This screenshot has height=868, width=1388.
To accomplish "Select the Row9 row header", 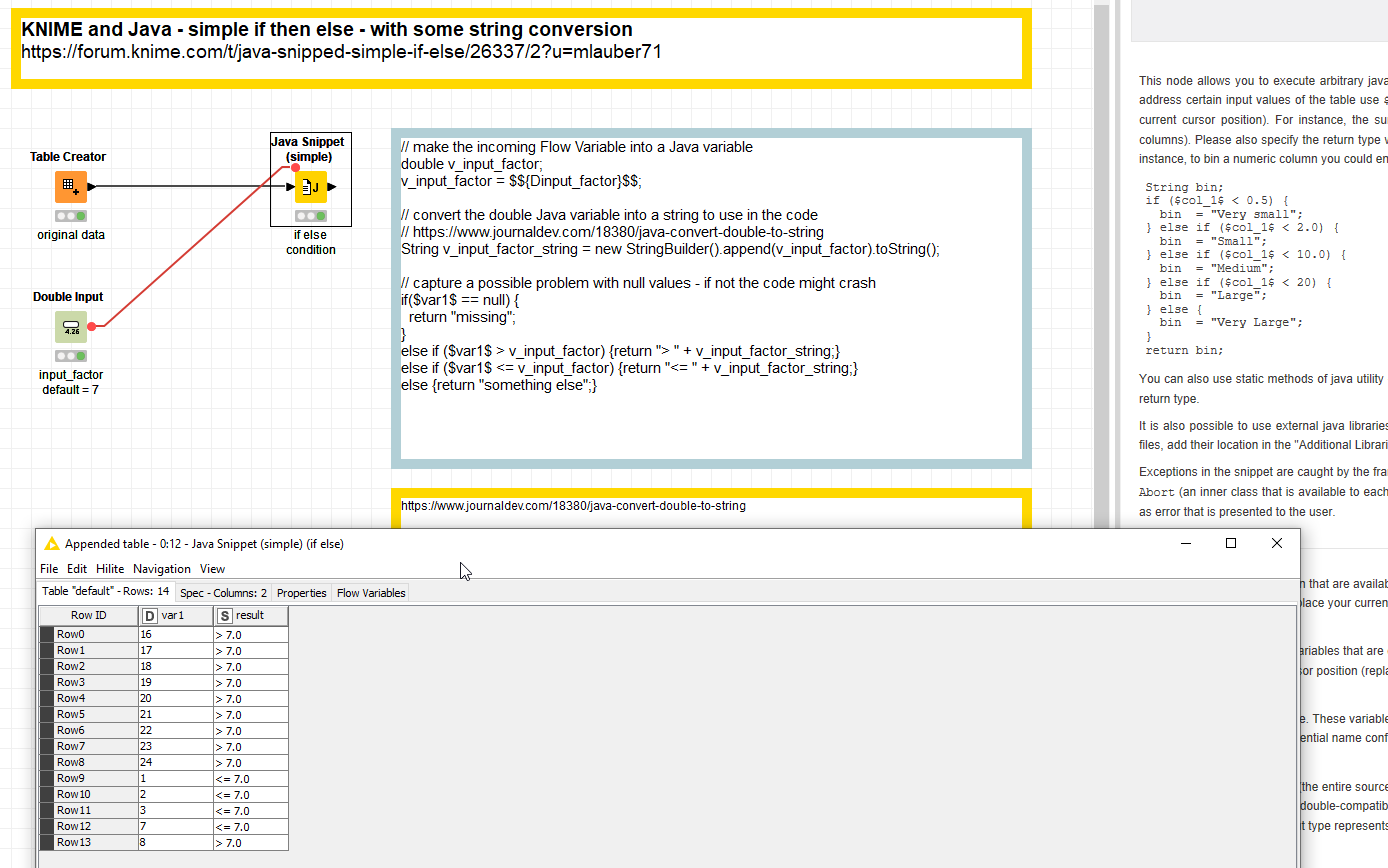I will 71,779.
